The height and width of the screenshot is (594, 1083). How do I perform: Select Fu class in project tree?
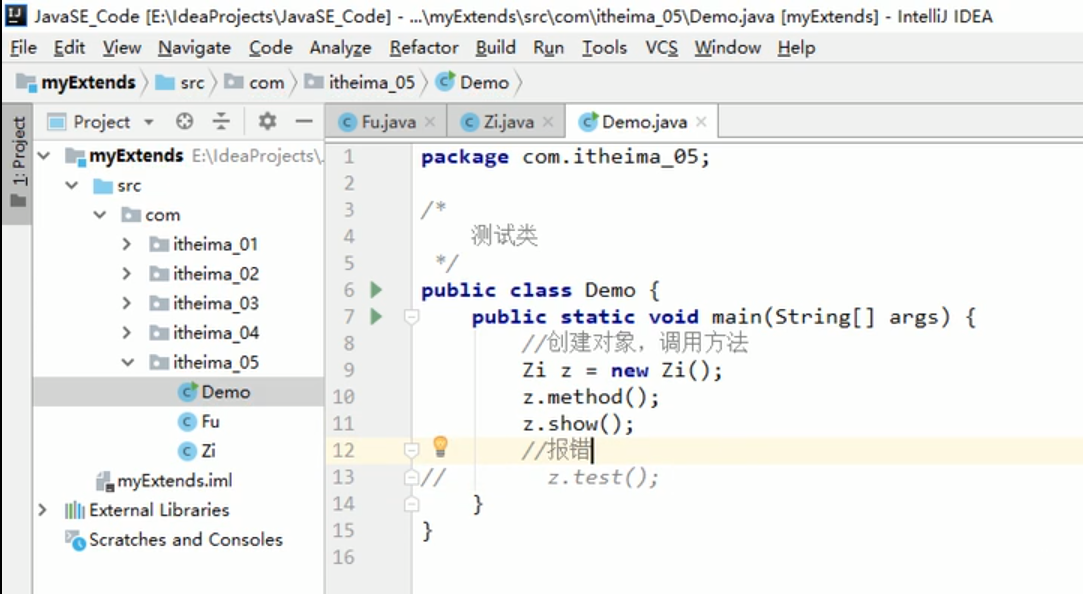(210, 421)
